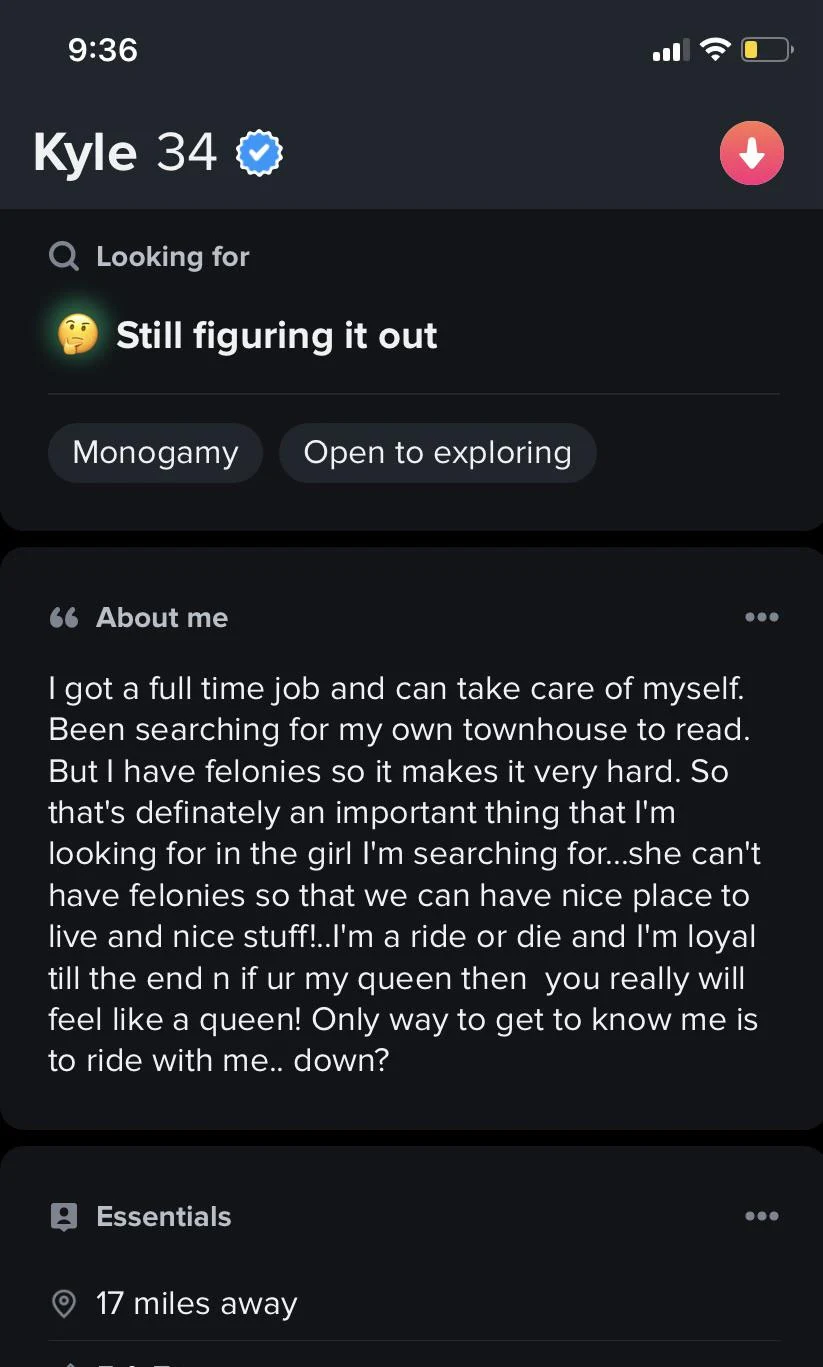823x1367 pixels.
Task: Click the magnifier icon beside Looking for
Action: pyautogui.click(x=63, y=257)
